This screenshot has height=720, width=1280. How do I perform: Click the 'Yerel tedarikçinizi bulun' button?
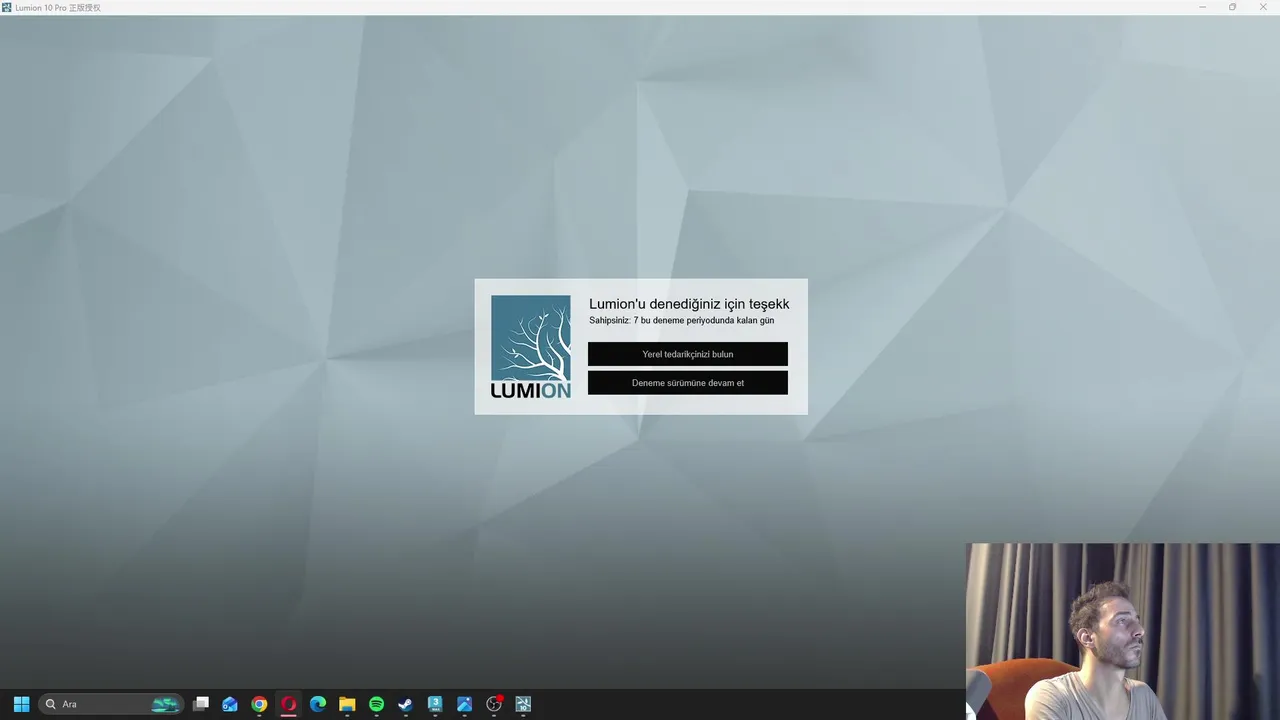pyautogui.click(x=688, y=354)
